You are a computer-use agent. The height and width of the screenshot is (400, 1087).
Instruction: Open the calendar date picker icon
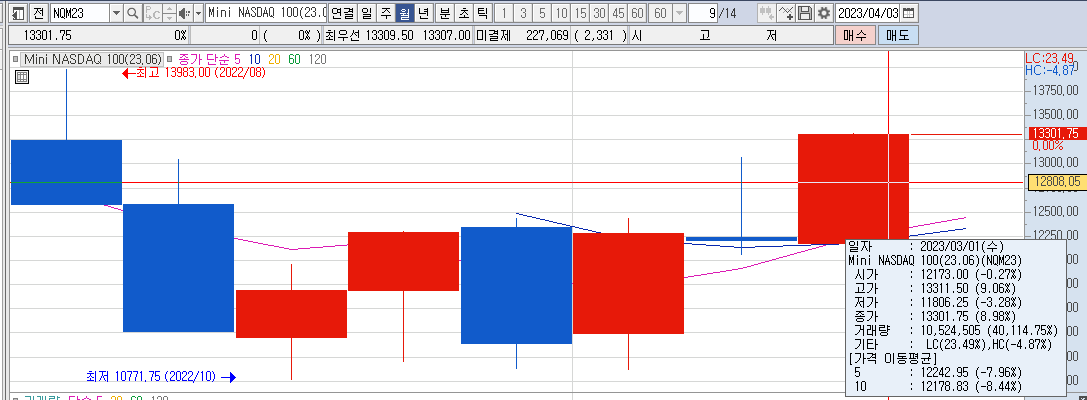908,13
